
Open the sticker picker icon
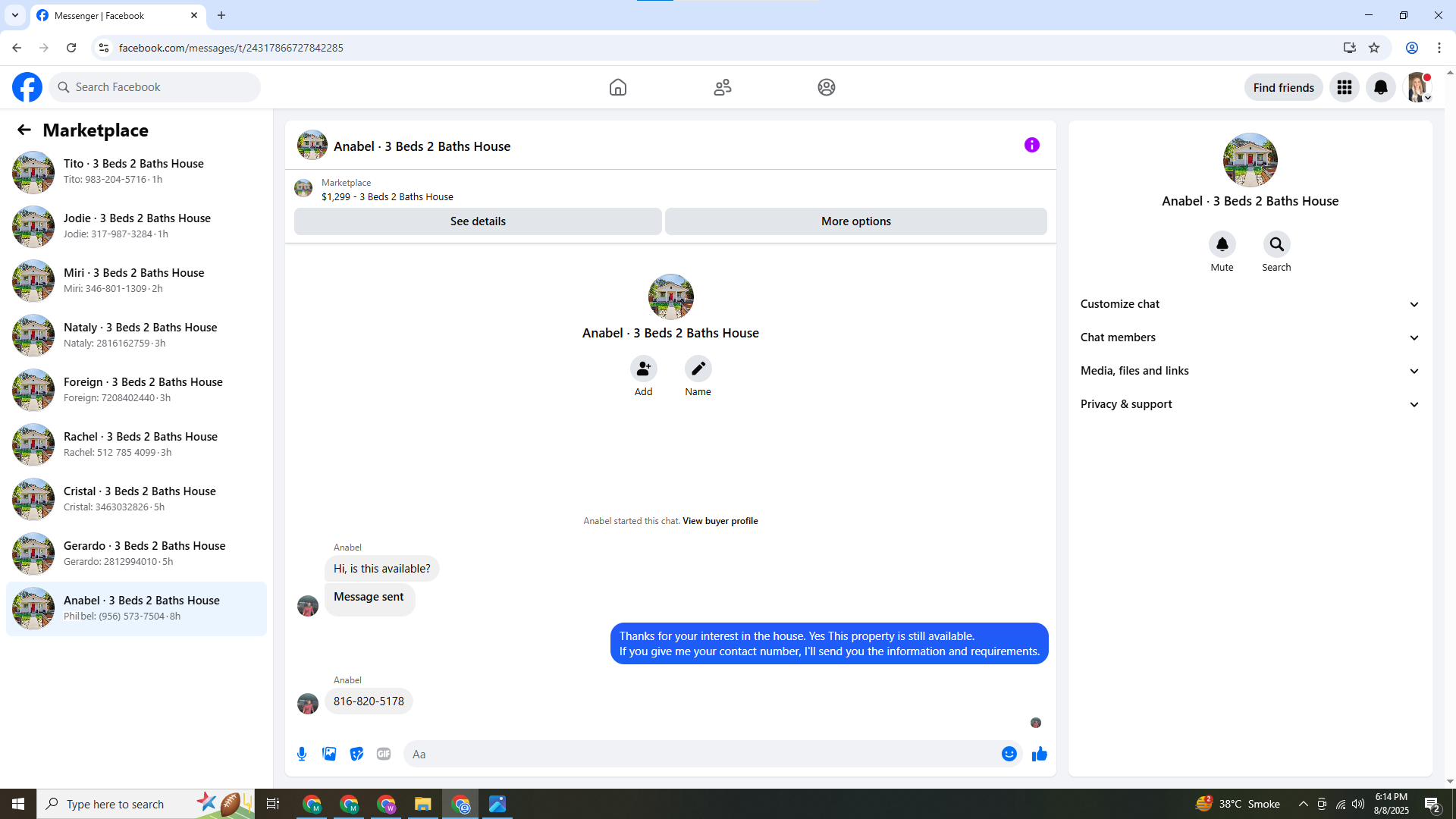click(x=356, y=754)
